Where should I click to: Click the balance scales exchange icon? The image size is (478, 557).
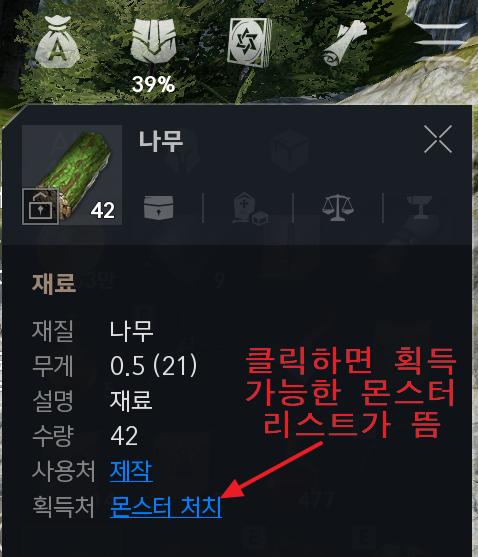click(338, 207)
